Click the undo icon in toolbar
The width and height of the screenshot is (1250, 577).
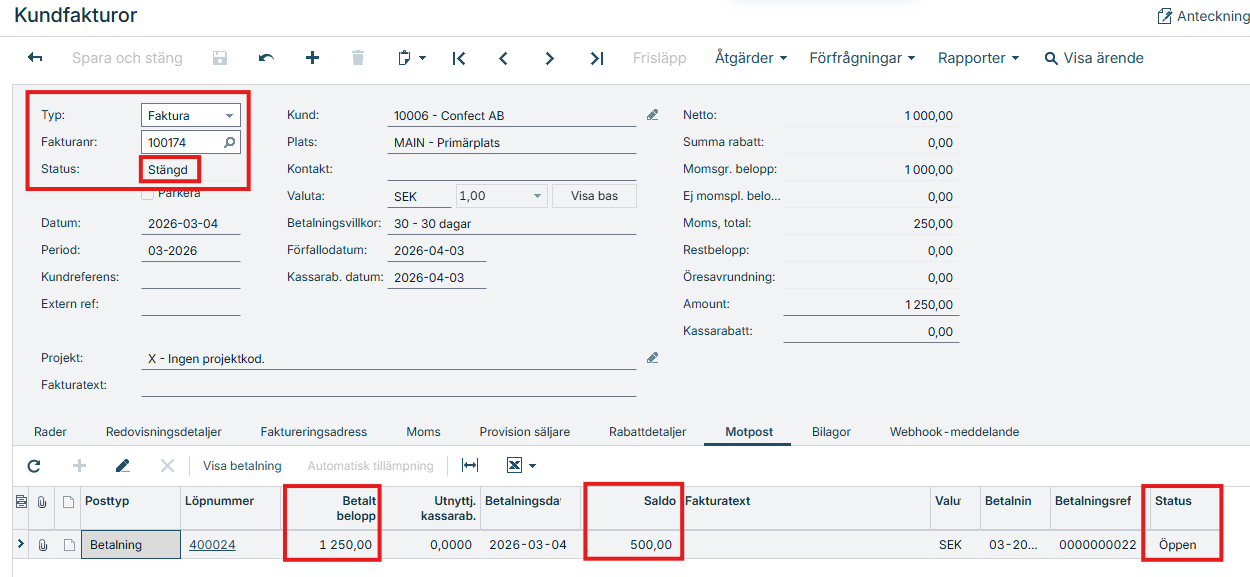coord(266,58)
